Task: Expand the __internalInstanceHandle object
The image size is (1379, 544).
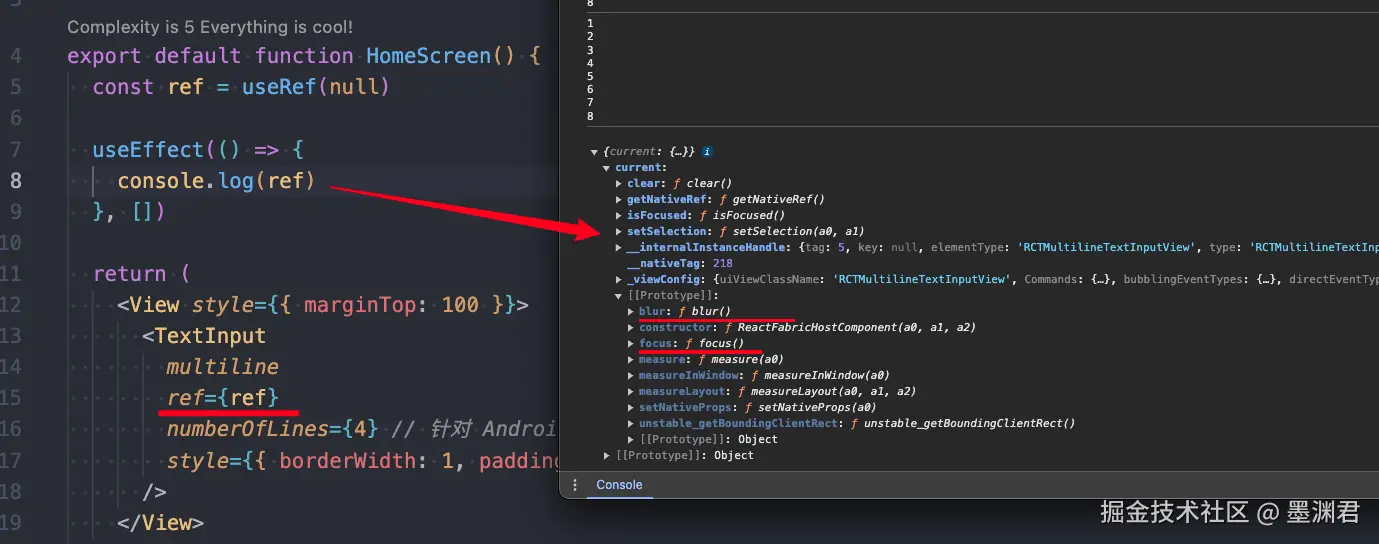Action: point(620,248)
